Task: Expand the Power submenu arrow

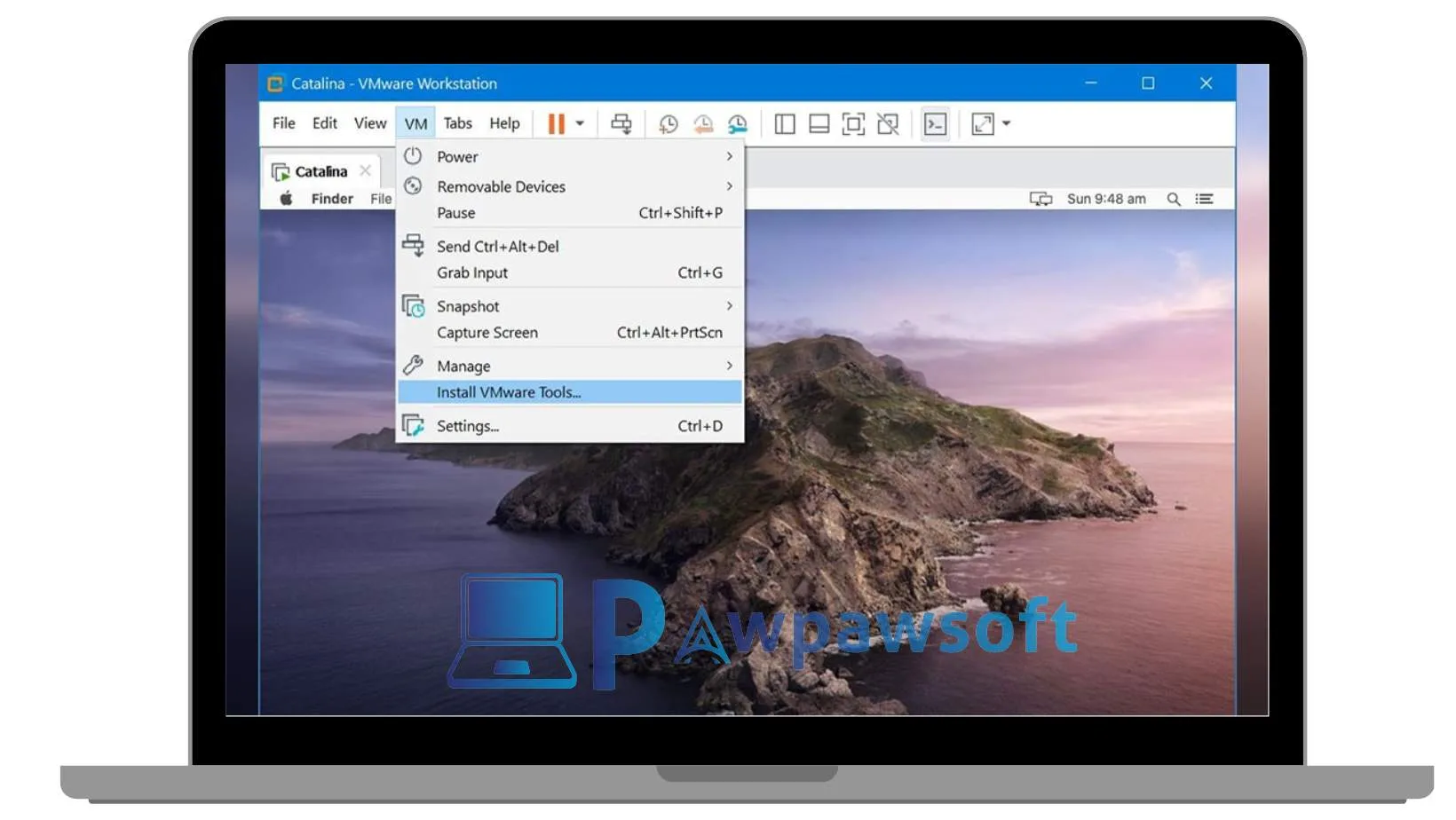Action: coord(730,156)
